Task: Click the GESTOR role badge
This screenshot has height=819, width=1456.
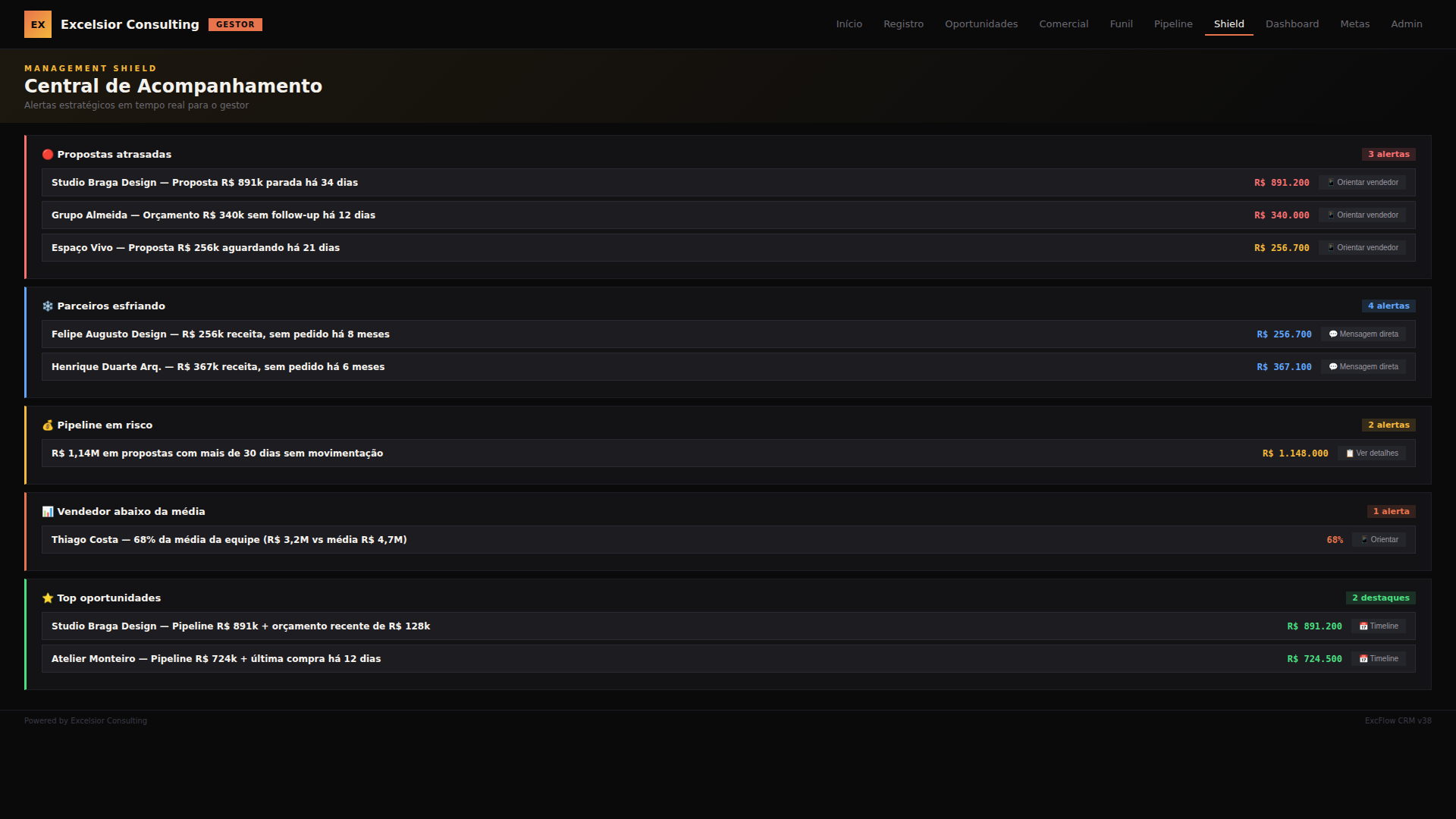Action: pyautogui.click(x=235, y=24)
